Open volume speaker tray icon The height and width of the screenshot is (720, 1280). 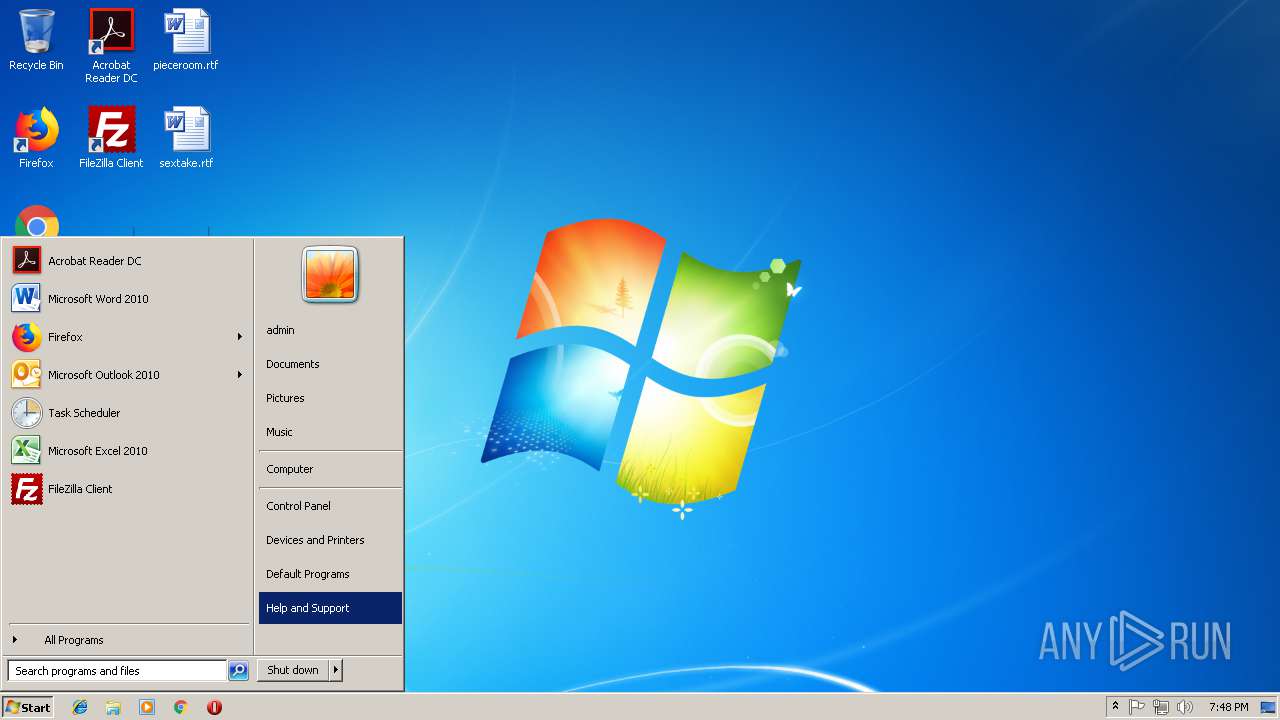[1185, 707]
